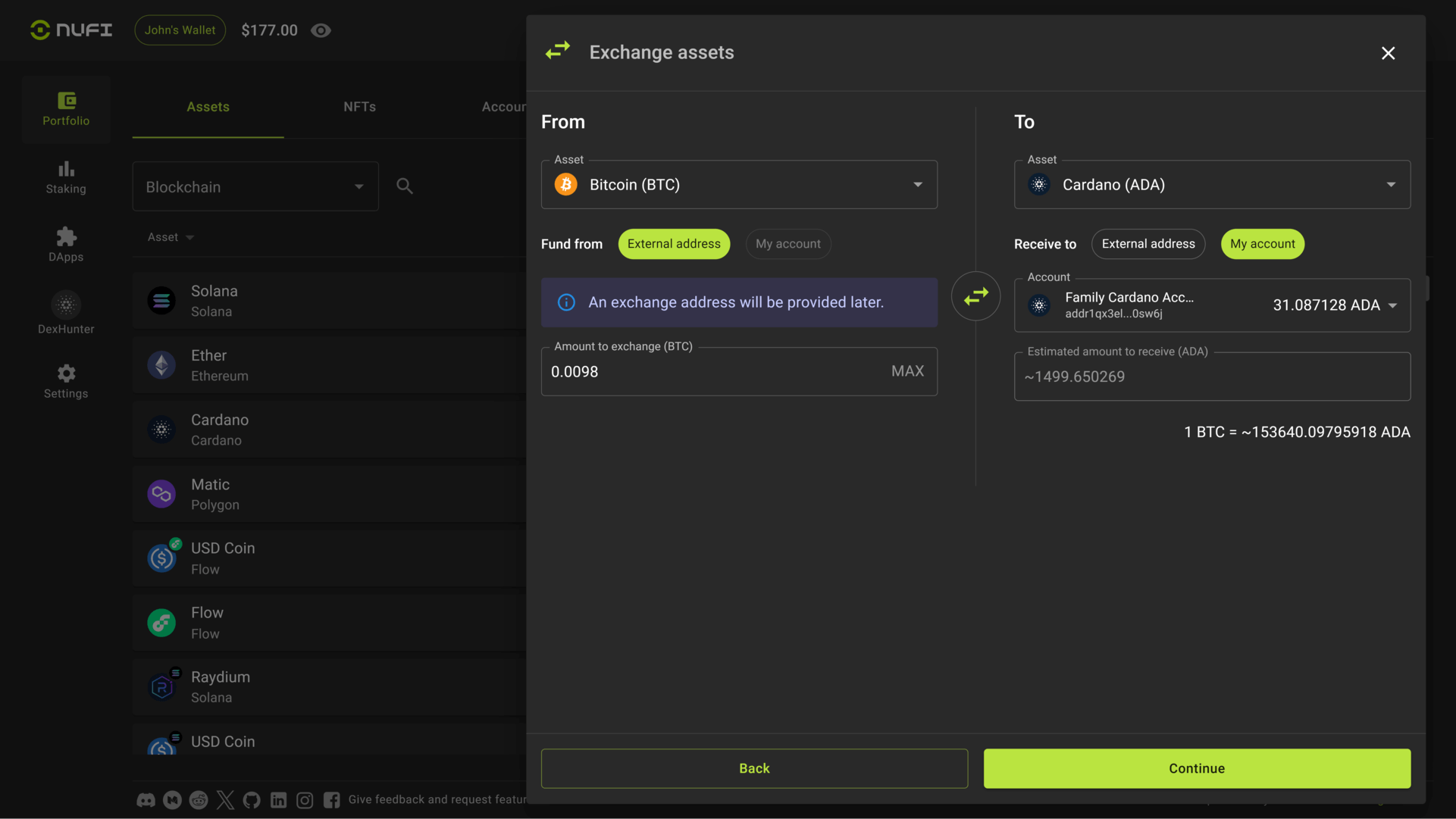Open the From asset Bitcoin (BTC) dropdown
This screenshot has height=819, width=1456.
(x=739, y=185)
